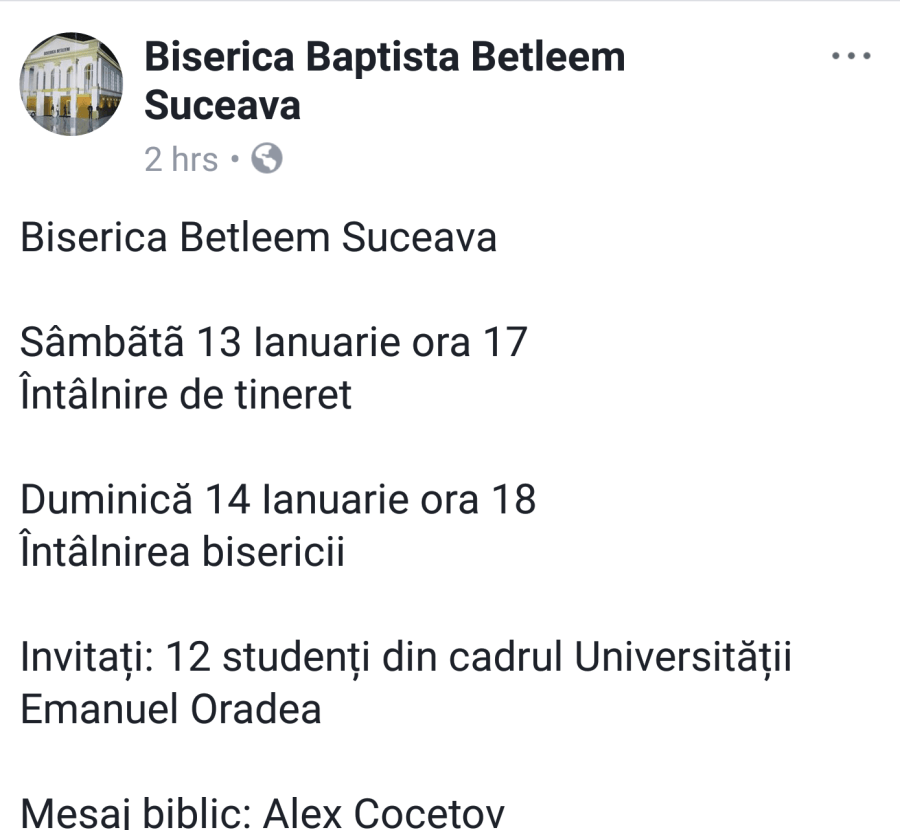Click the "Emanuel Oradea" text line
The width and height of the screenshot is (900, 830).
pyautogui.click(x=171, y=709)
